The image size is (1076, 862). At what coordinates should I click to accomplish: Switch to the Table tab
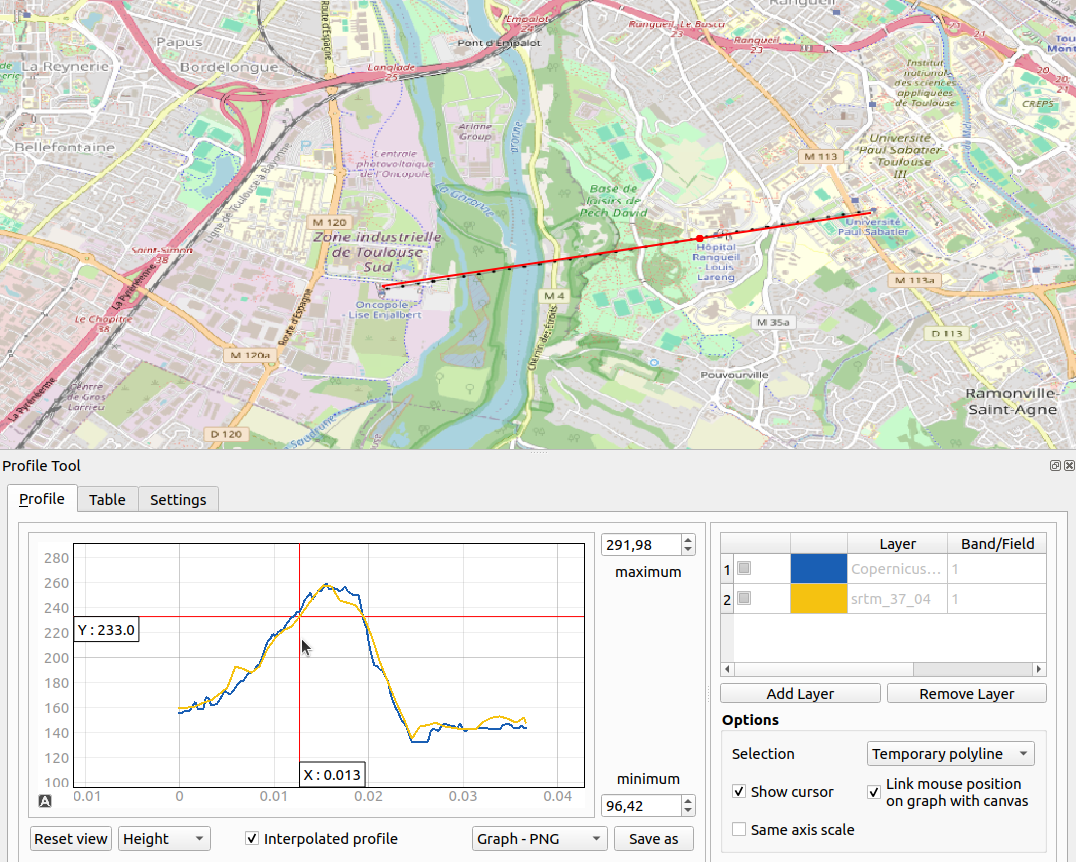[x=107, y=499]
